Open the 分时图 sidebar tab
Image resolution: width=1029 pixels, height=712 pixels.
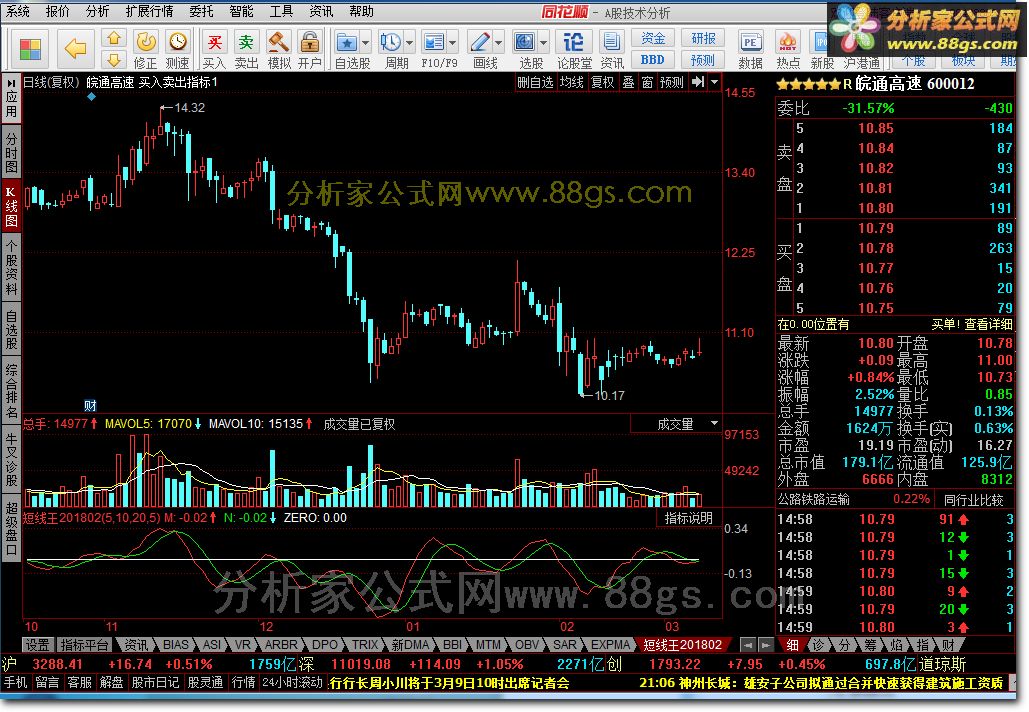[11, 152]
